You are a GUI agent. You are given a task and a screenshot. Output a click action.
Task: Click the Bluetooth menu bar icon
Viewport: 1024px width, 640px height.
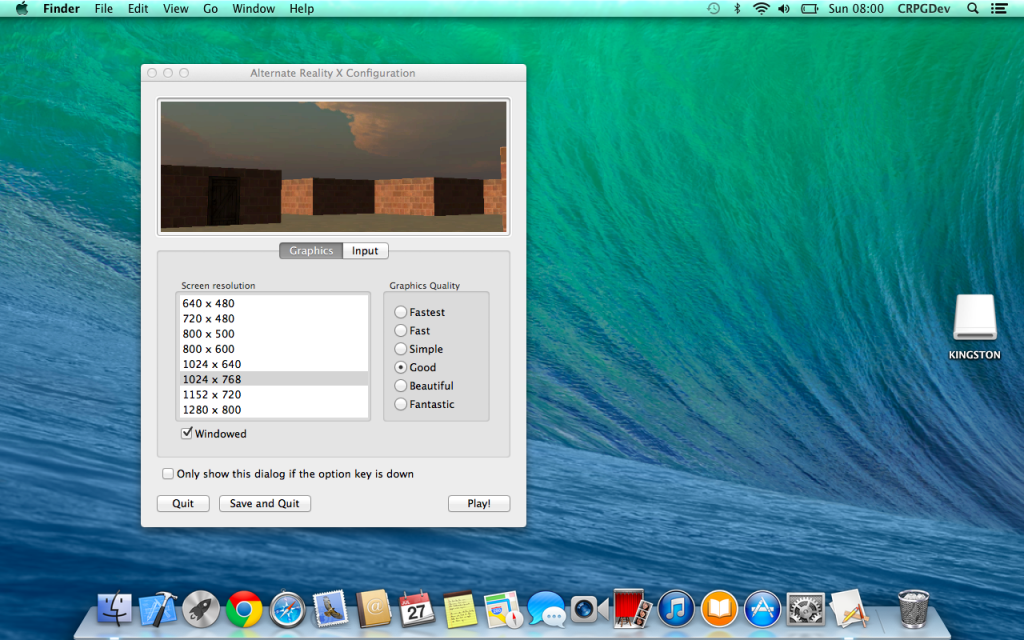pyautogui.click(x=737, y=8)
